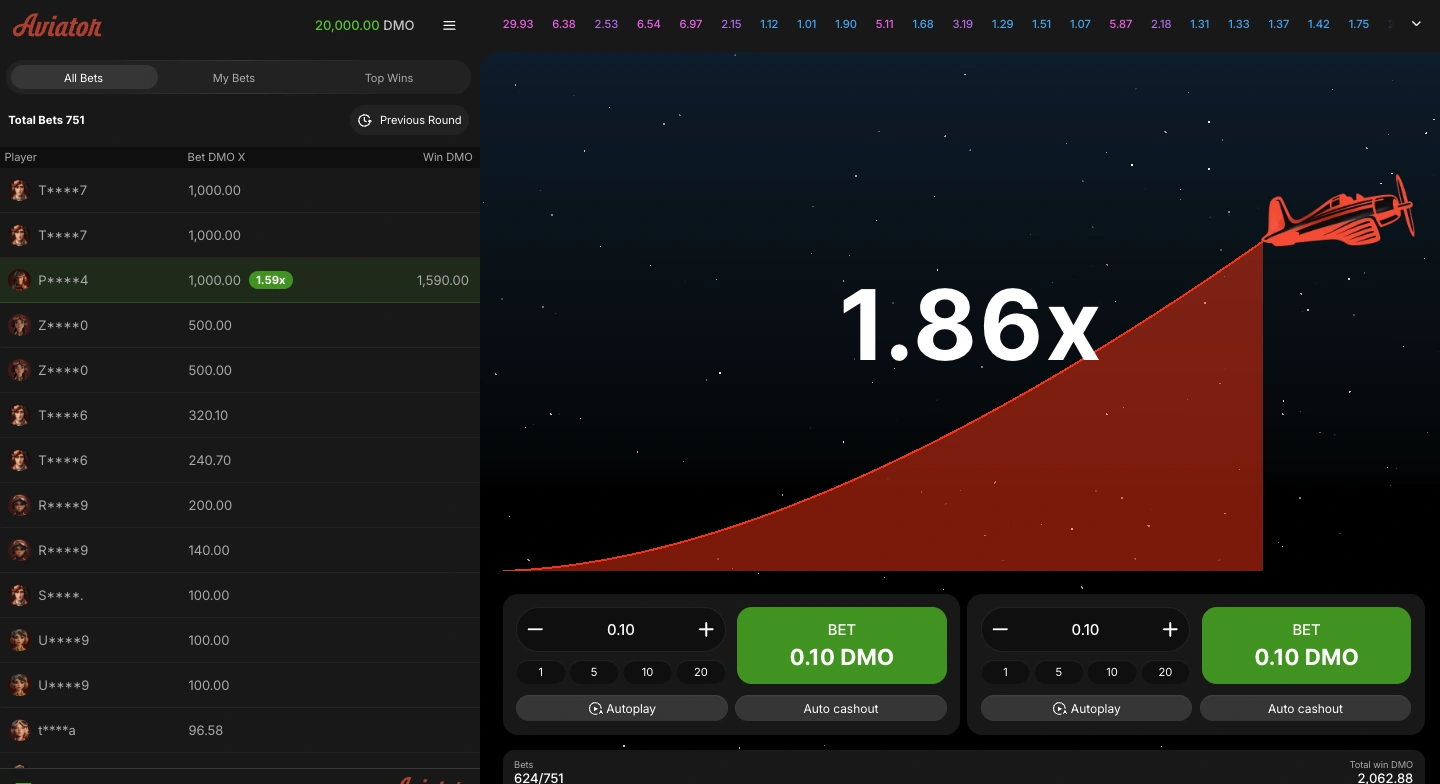The image size is (1440, 784).
Task: Click the avatar of player t****a
Action: (19, 730)
